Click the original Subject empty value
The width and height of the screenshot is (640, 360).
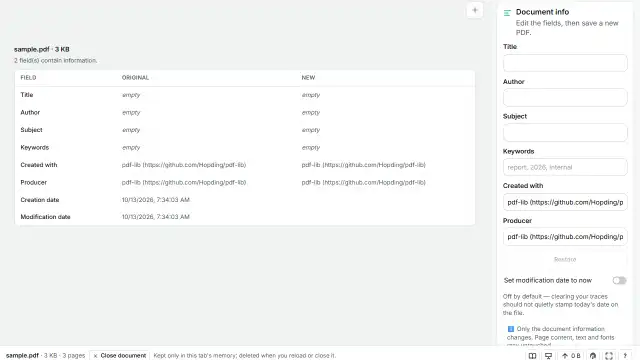131,130
